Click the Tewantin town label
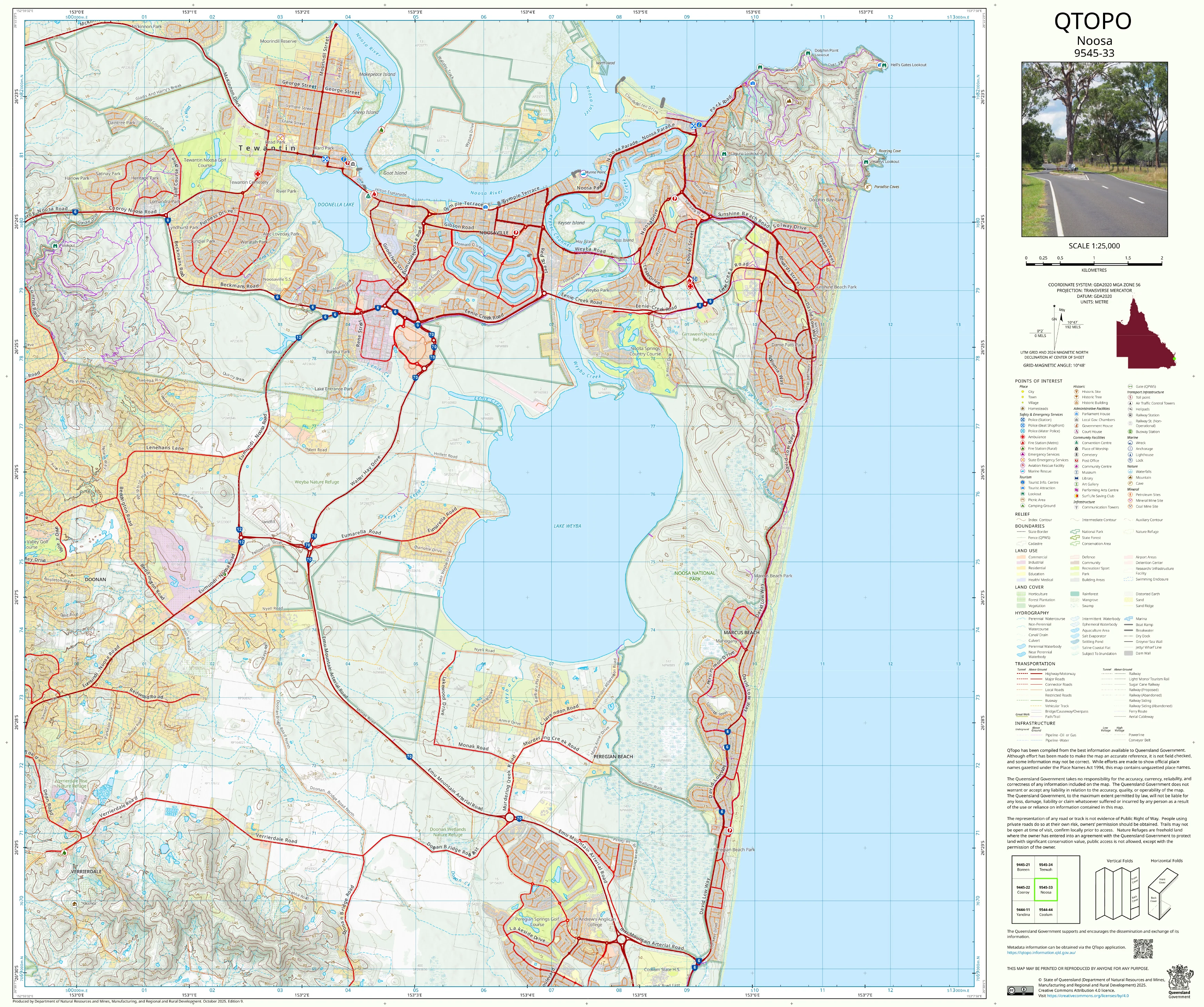Image resolution: width=1204 pixels, height=1007 pixels. pyautogui.click(x=267, y=148)
